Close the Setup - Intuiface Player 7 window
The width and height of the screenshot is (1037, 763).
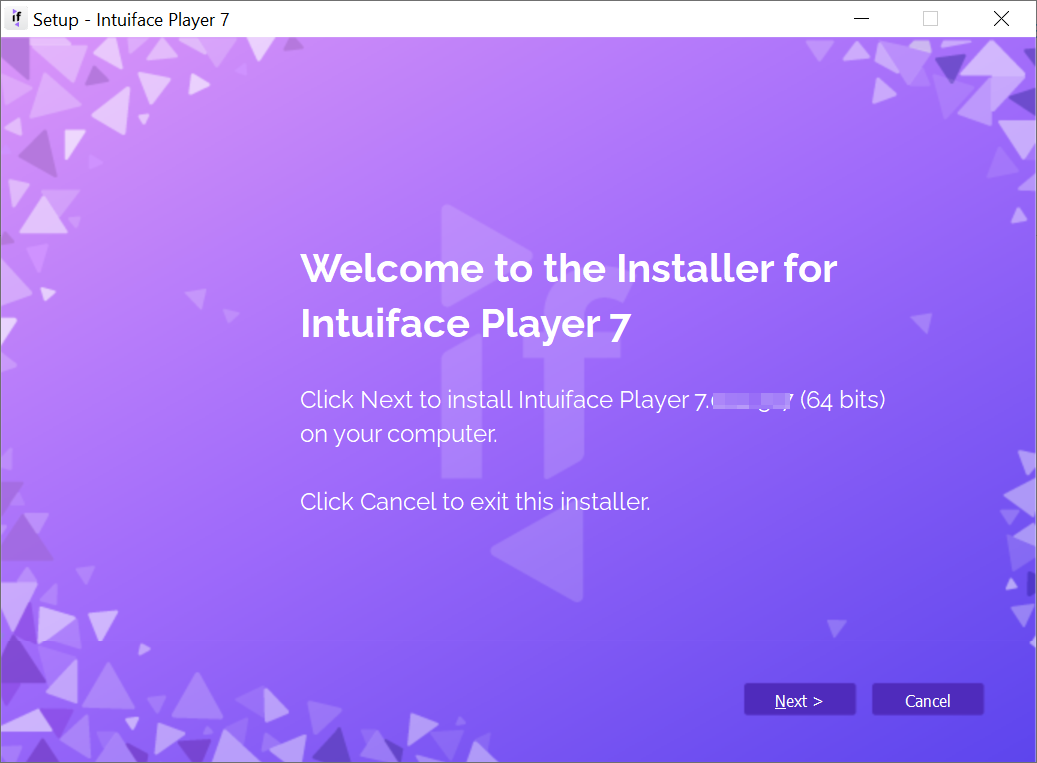[x=1001, y=19]
